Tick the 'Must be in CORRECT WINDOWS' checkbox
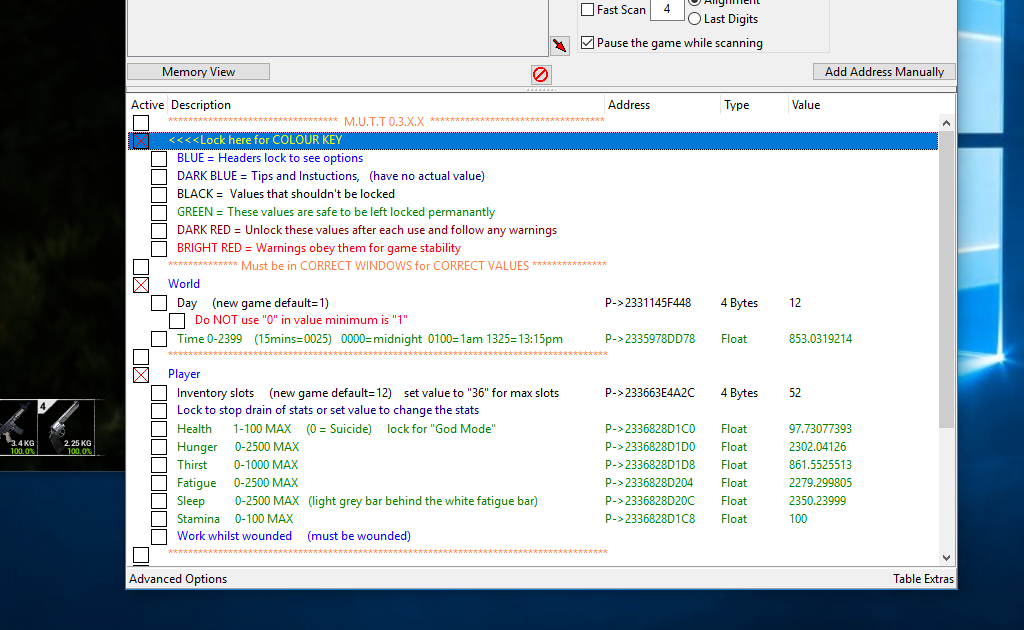The image size is (1024, 630). (x=141, y=267)
